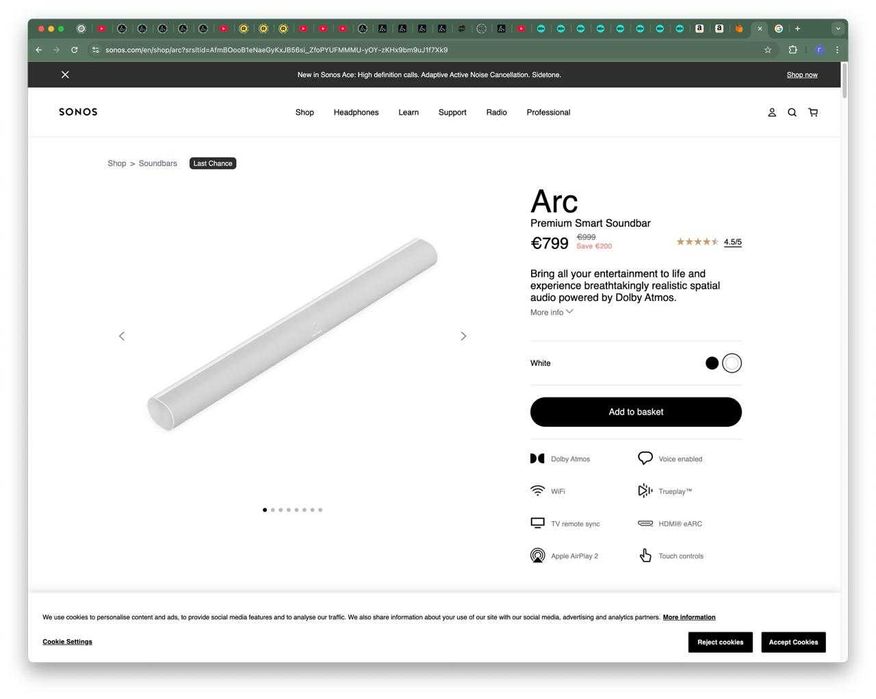
Task: Bookmark this page with the star icon
Action: [768, 50]
